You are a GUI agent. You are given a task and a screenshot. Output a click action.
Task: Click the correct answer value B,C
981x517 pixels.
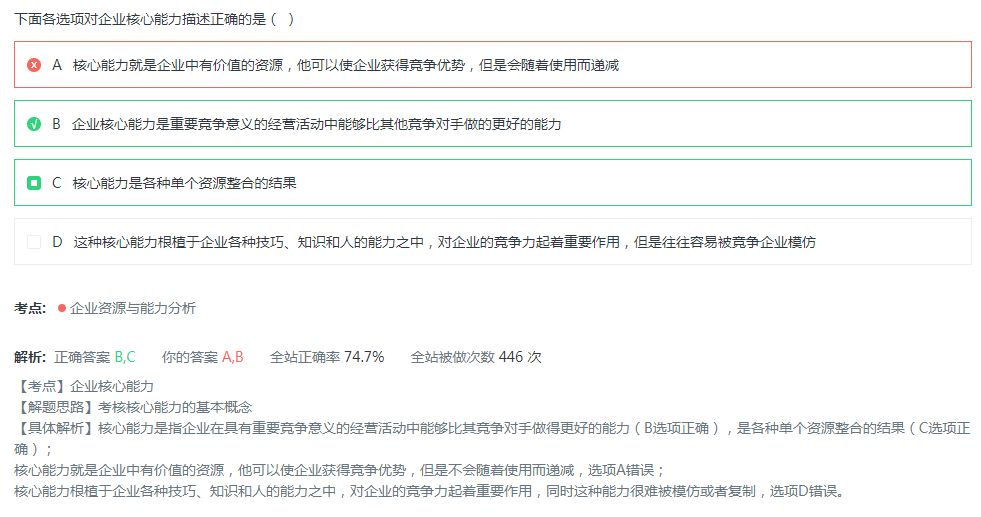(x=125, y=357)
